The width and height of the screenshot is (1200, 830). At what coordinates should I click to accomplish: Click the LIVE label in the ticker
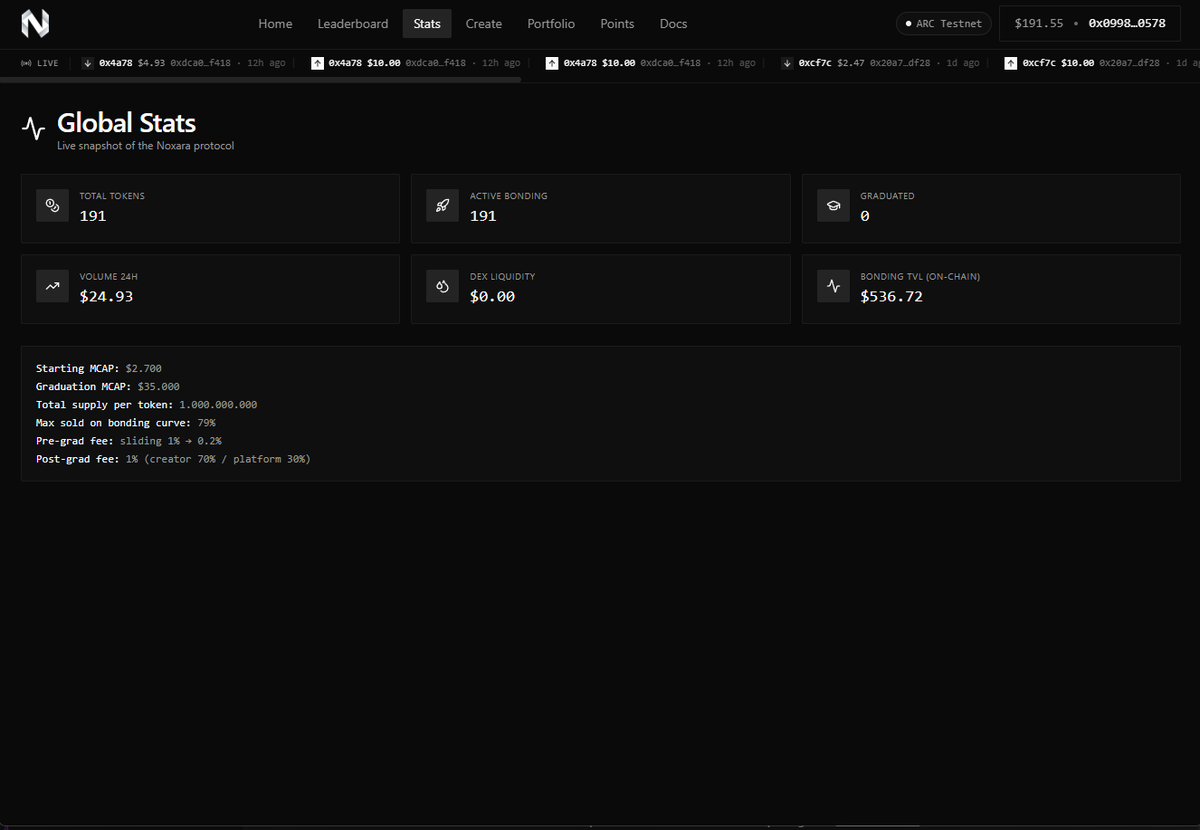click(x=47, y=63)
